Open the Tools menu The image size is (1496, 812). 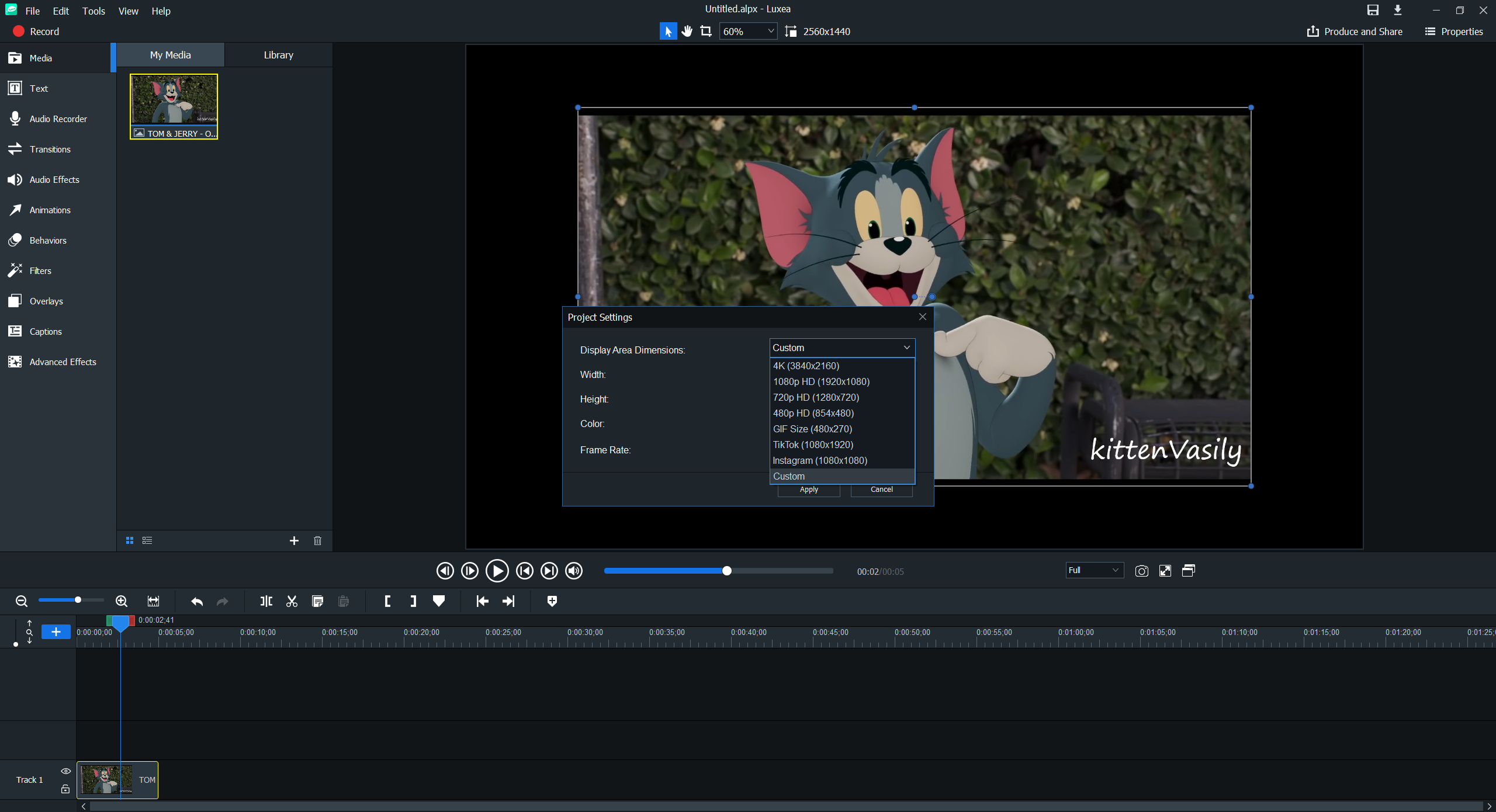click(x=93, y=11)
